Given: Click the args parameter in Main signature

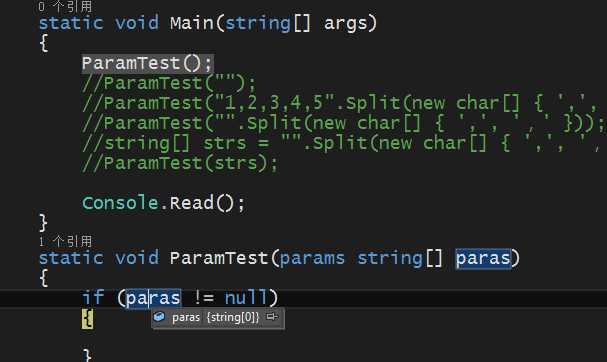Looking at the screenshot, I should 345,24.
